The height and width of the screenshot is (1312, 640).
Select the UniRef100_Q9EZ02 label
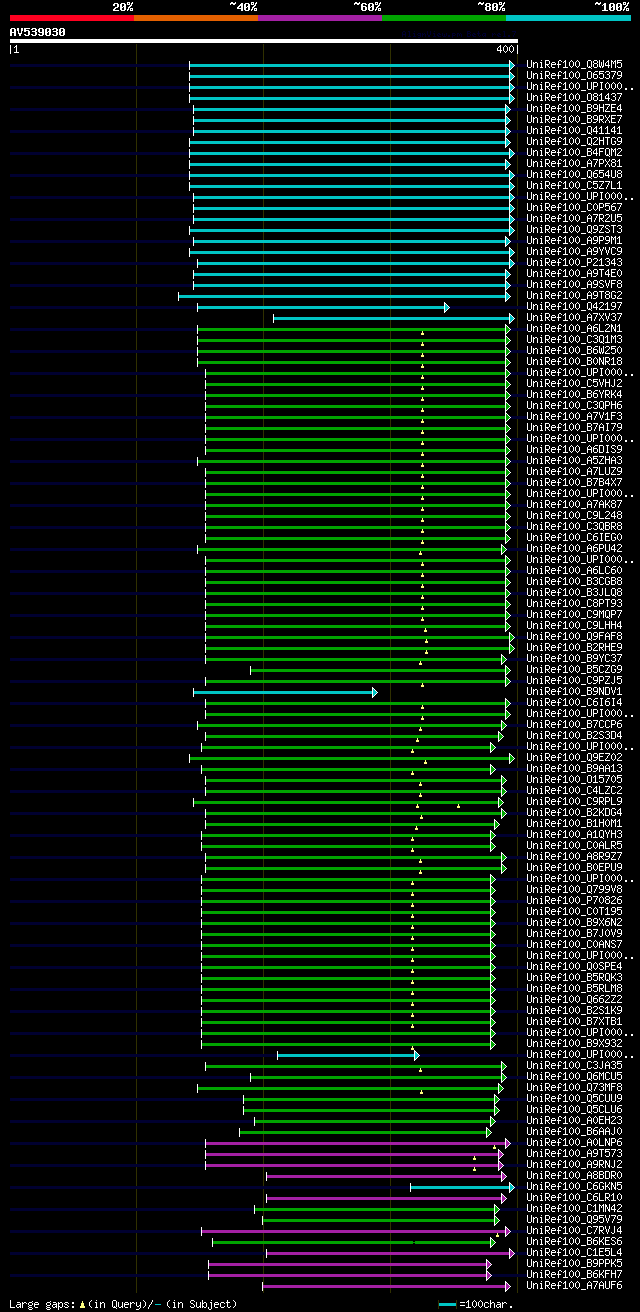[x=574, y=758]
